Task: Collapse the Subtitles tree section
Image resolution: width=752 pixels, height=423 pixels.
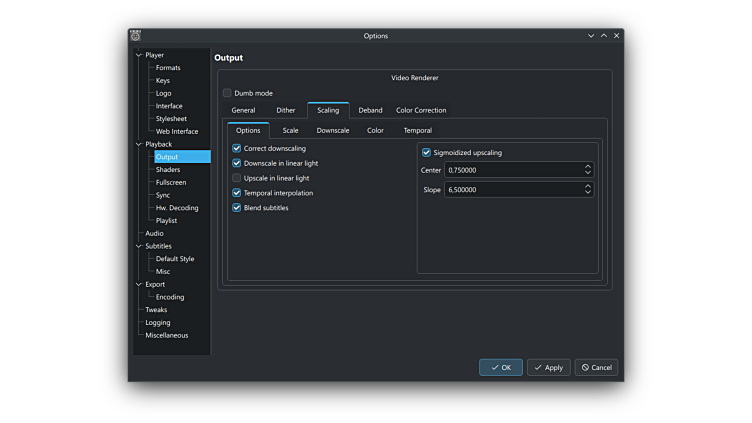Action: (139, 246)
